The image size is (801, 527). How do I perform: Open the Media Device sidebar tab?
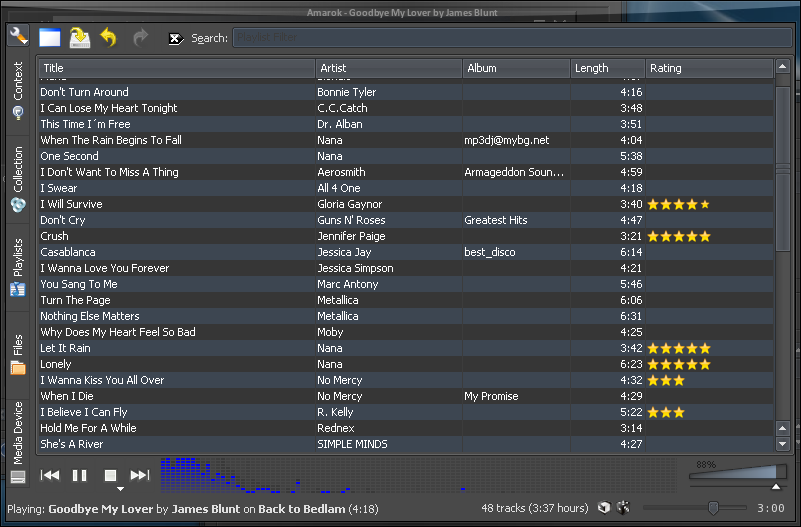click(18, 442)
